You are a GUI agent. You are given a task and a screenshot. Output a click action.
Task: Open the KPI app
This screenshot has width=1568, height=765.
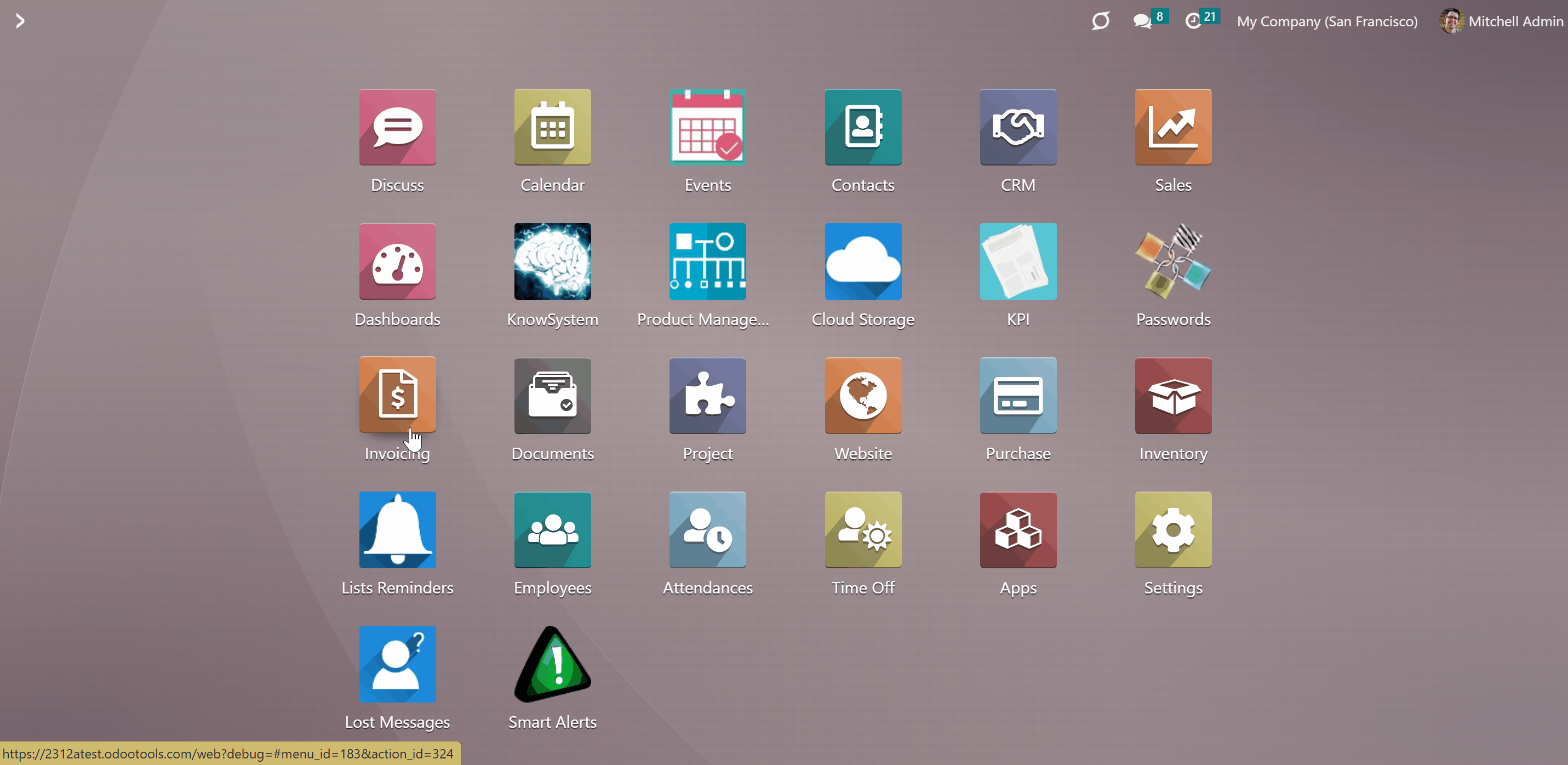coord(1018,261)
